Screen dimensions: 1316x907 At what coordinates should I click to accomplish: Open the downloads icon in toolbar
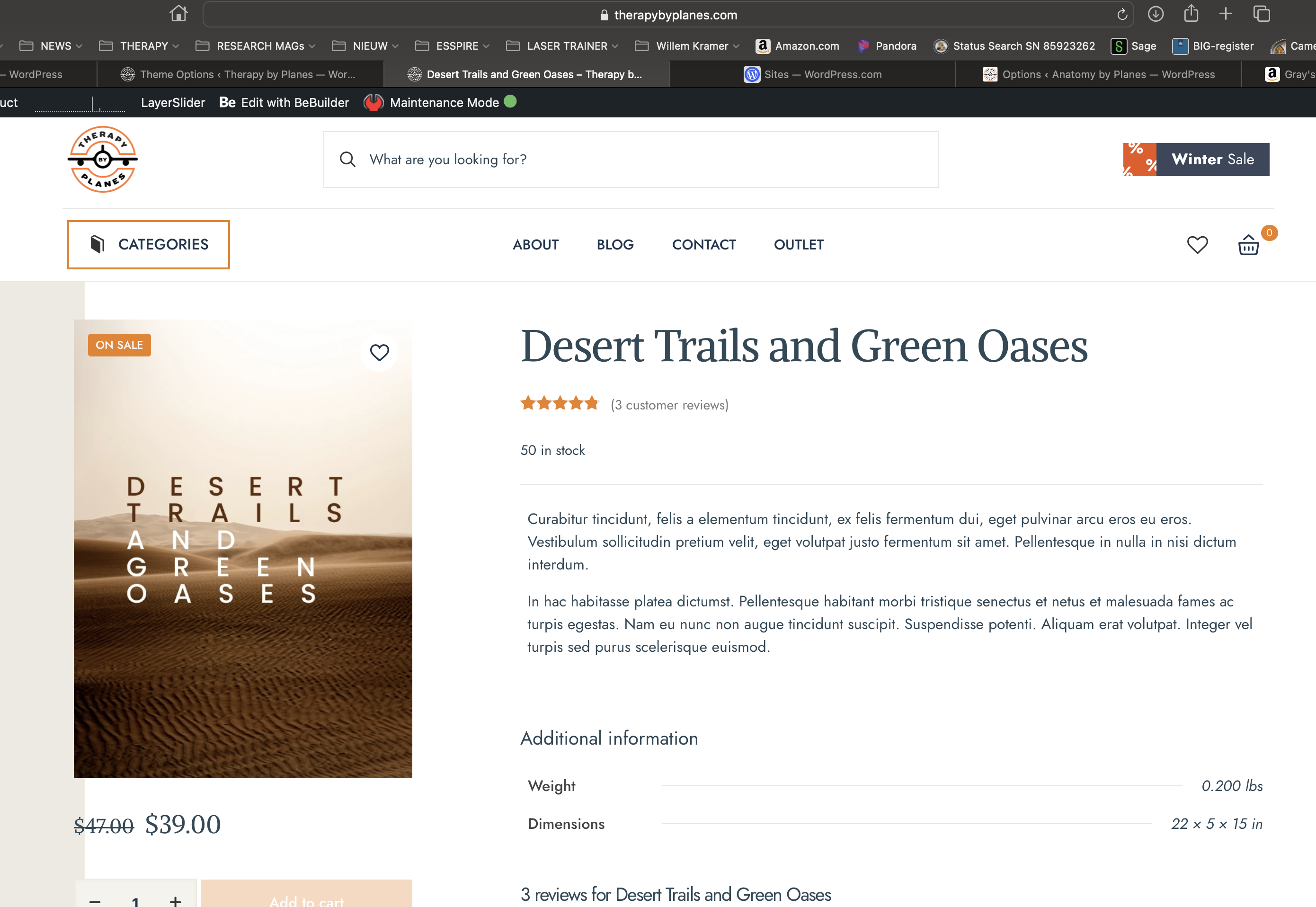tap(1155, 14)
